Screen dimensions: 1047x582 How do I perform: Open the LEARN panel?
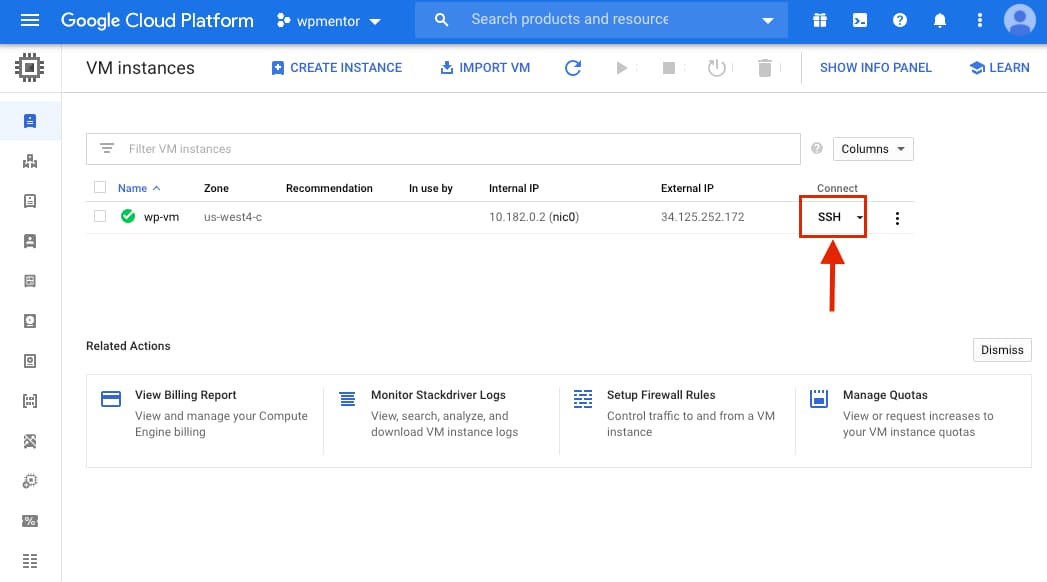click(1000, 67)
